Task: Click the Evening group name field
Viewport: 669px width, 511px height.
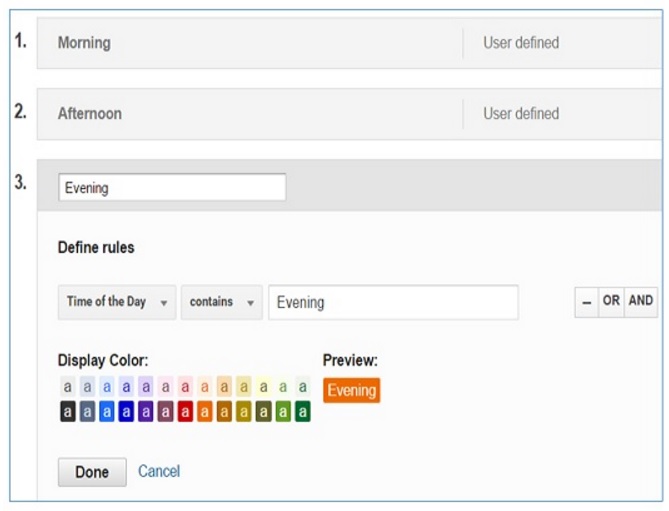Action: [x=171, y=187]
